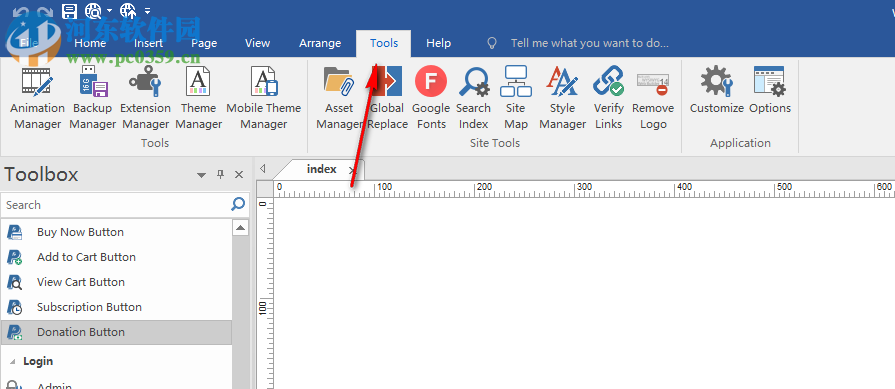Click the Toolbox Search input field
The height and width of the screenshot is (389, 895).
pyautogui.click(x=114, y=205)
